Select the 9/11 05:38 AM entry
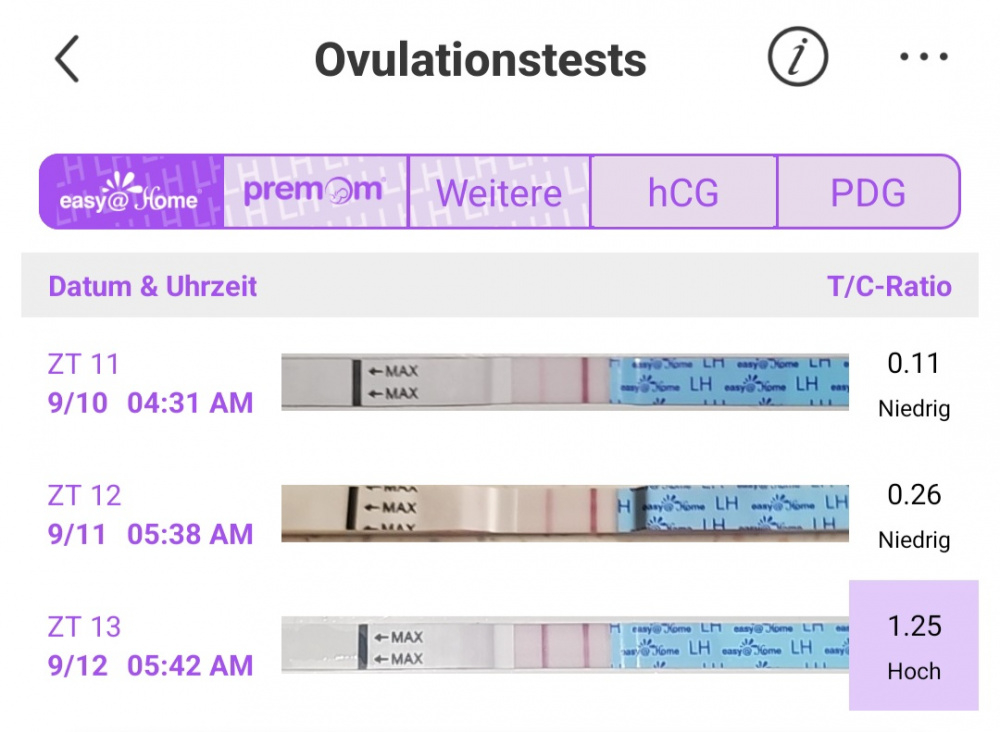The height and width of the screenshot is (732, 1000). (151, 534)
